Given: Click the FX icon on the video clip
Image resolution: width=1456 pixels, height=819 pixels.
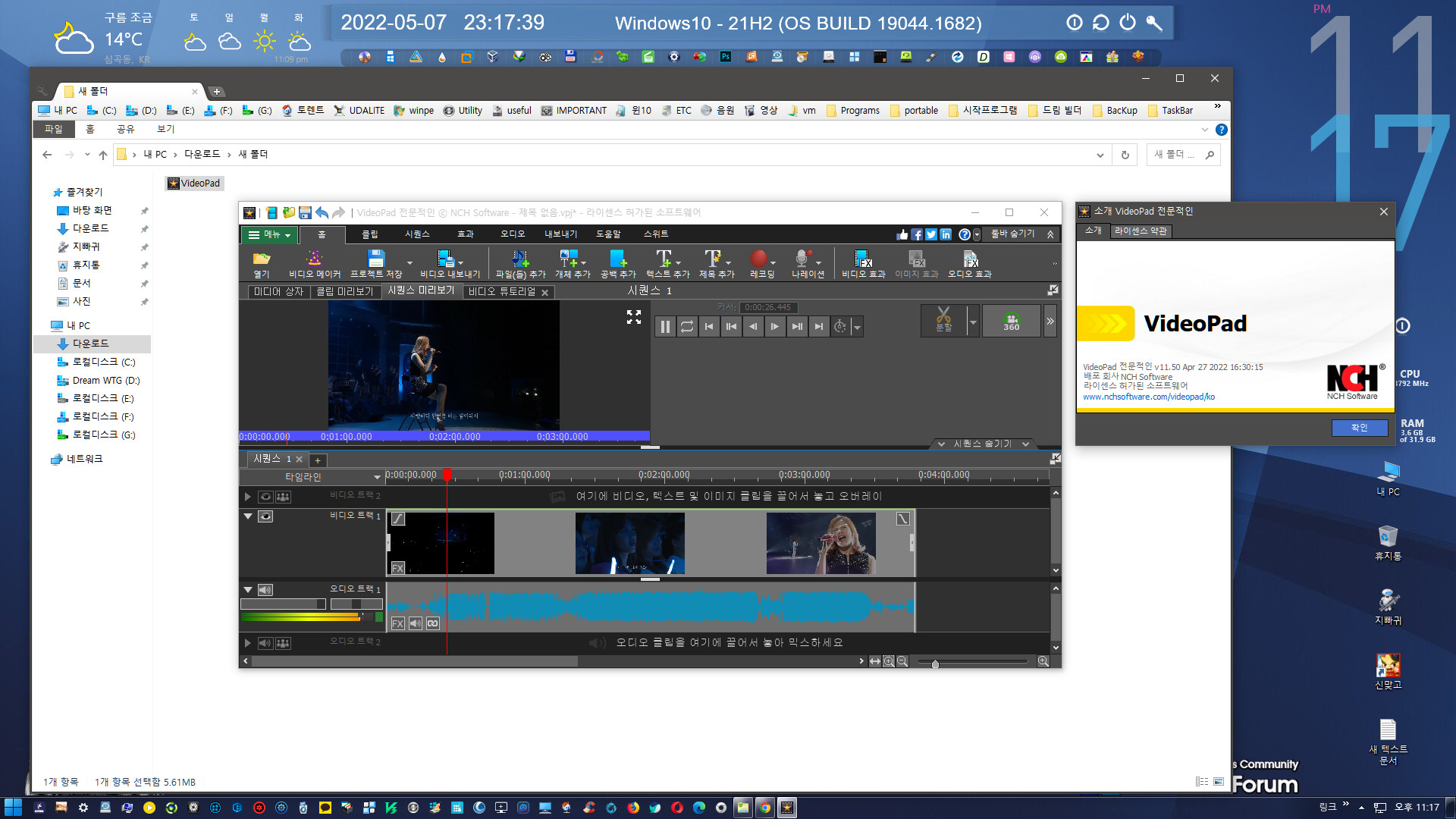Looking at the screenshot, I should 397,568.
